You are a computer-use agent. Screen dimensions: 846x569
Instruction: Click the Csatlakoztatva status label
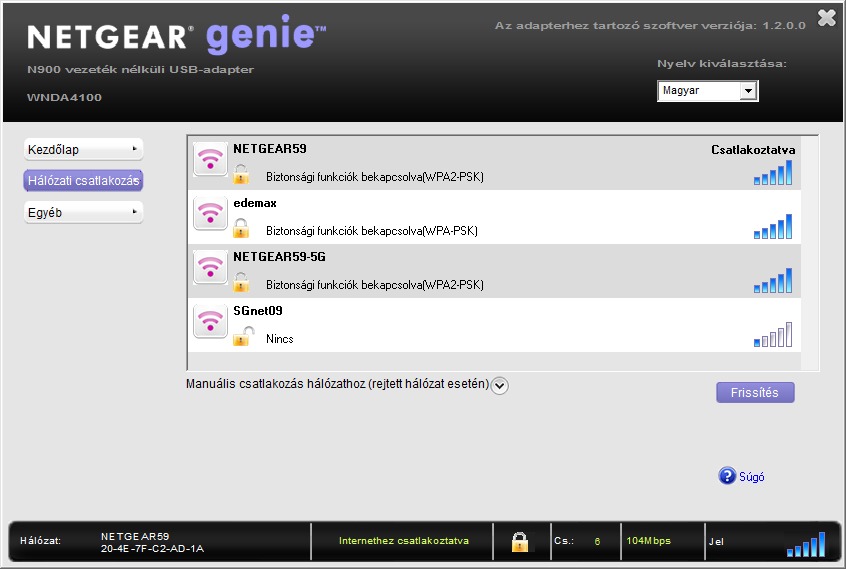753,150
